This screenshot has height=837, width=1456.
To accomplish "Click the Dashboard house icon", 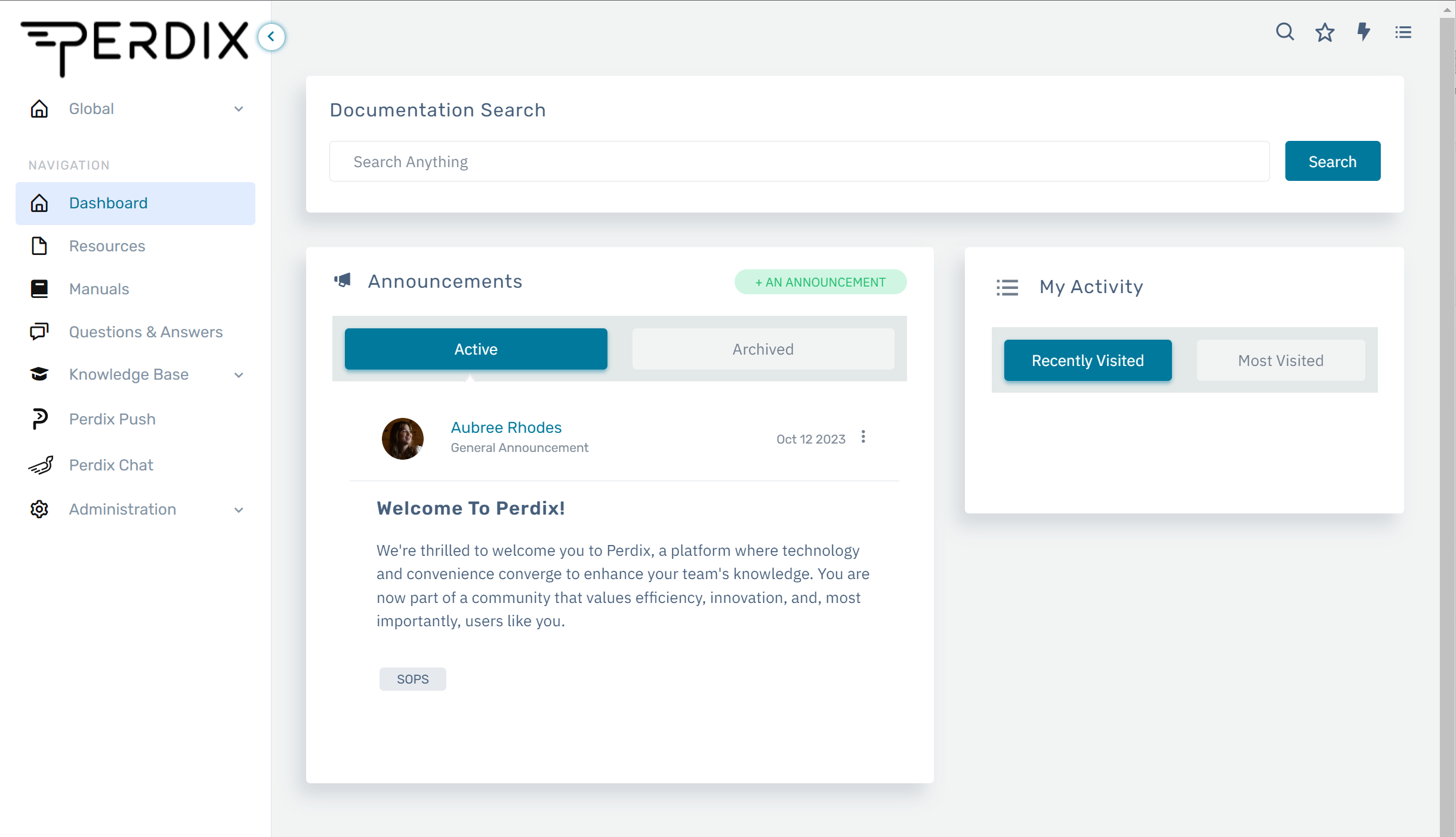I will pos(39,203).
